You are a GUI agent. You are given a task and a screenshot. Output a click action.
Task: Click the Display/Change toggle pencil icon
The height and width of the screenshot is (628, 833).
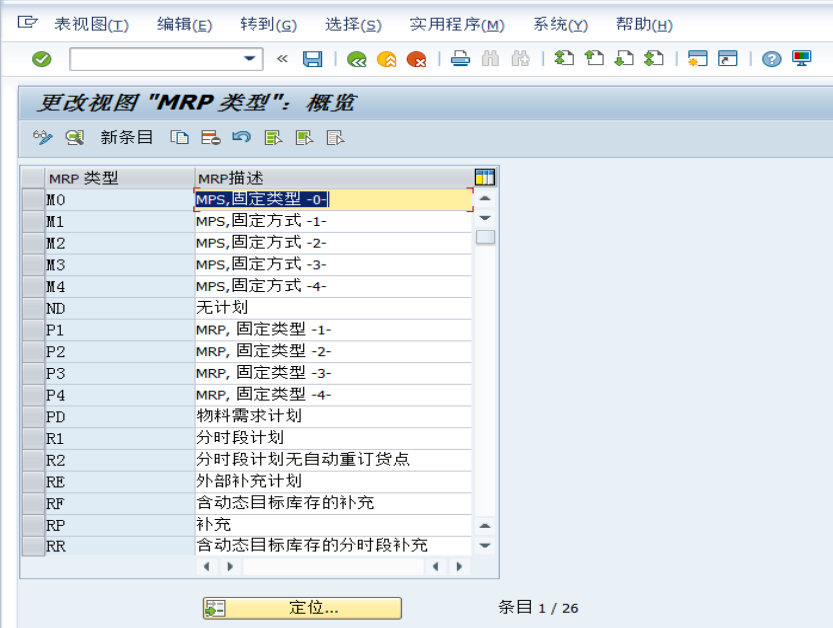(42, 138)
